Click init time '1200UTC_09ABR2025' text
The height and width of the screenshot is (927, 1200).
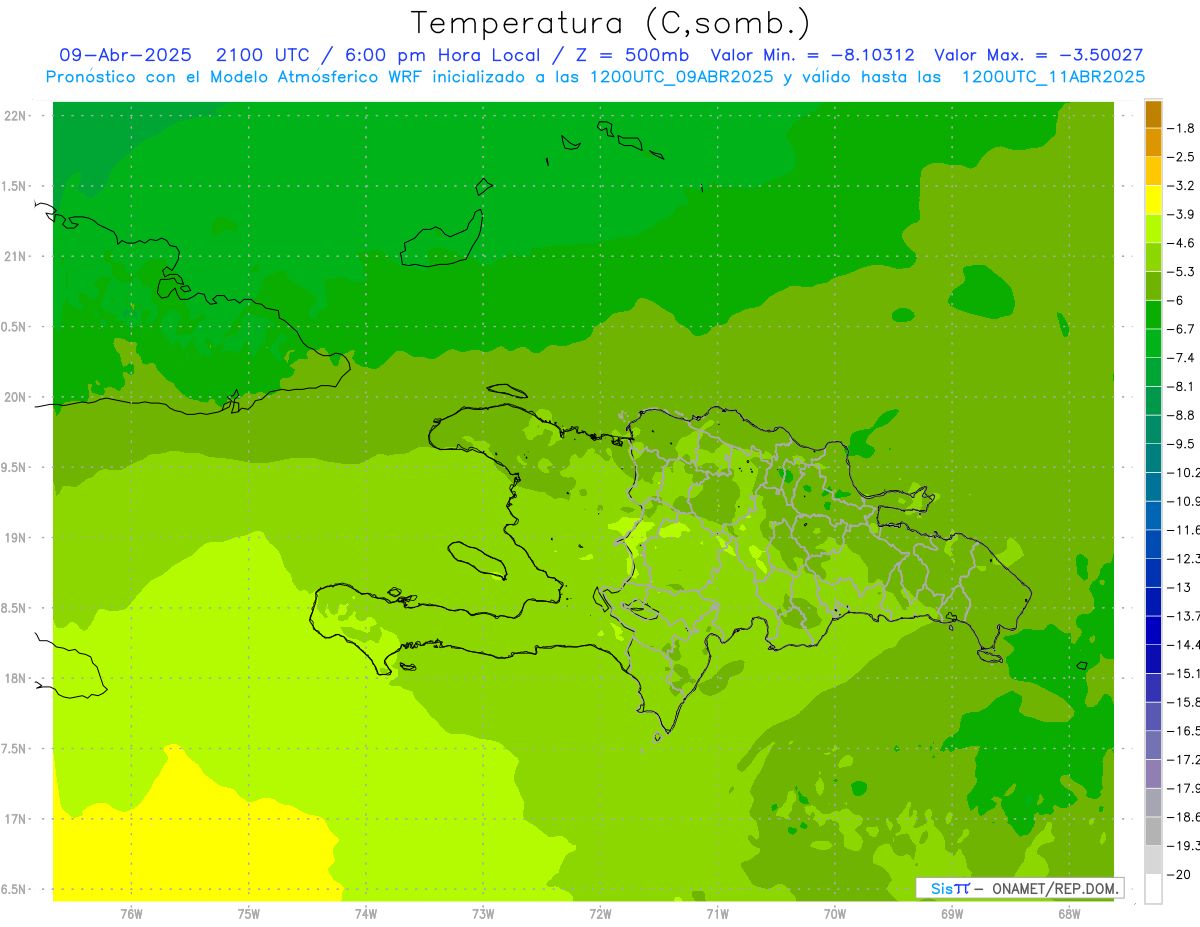tap(682, 77)
